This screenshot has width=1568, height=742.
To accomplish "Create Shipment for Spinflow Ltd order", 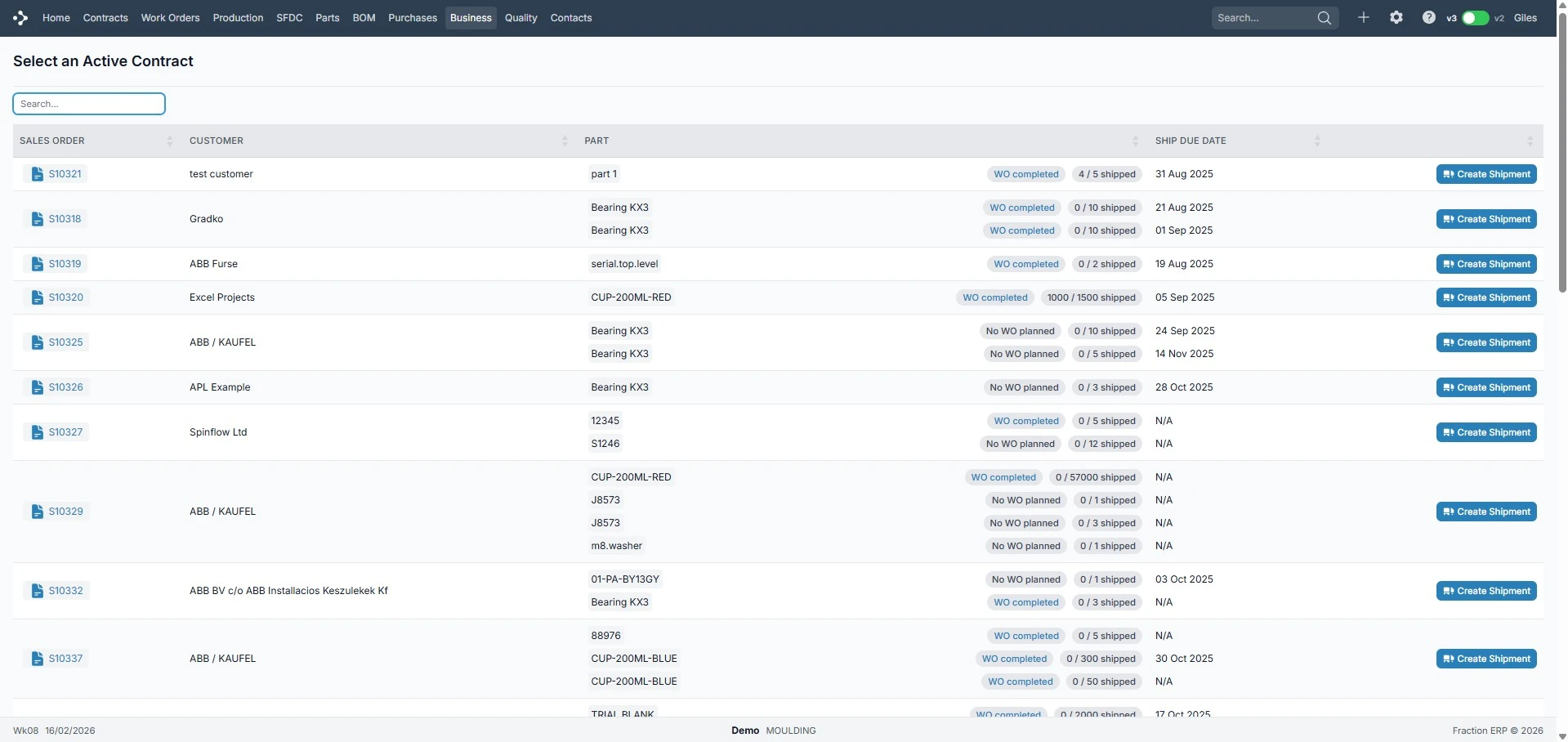I will pos(1485,432).
